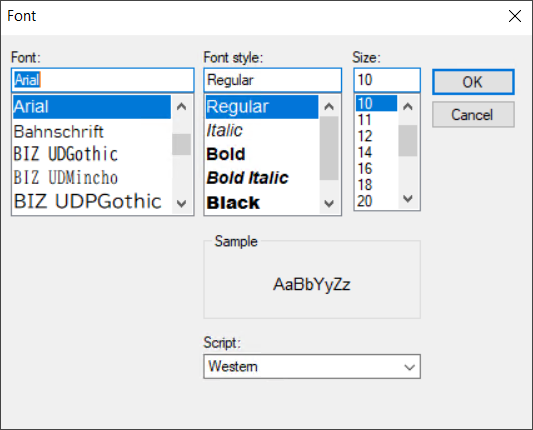The height and width of the screenshot is (430, 533).
Task: Select size 12 in list
Action: pyautogui.click(x=376, y=136)
